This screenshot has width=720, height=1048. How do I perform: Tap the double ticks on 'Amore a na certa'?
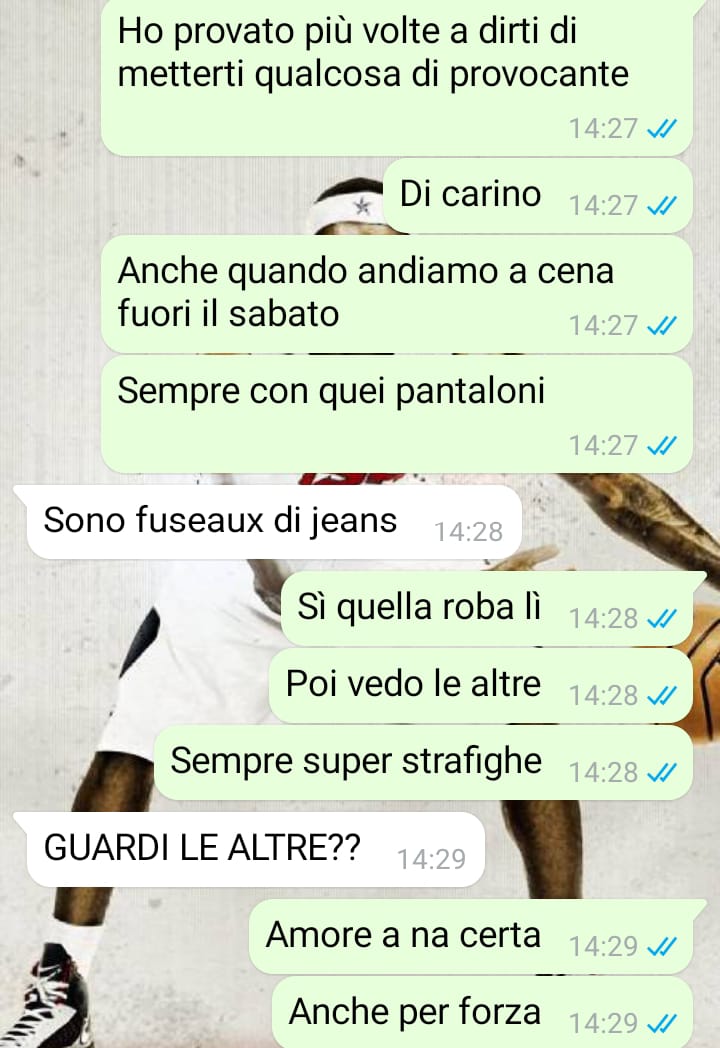click(662, 946)
